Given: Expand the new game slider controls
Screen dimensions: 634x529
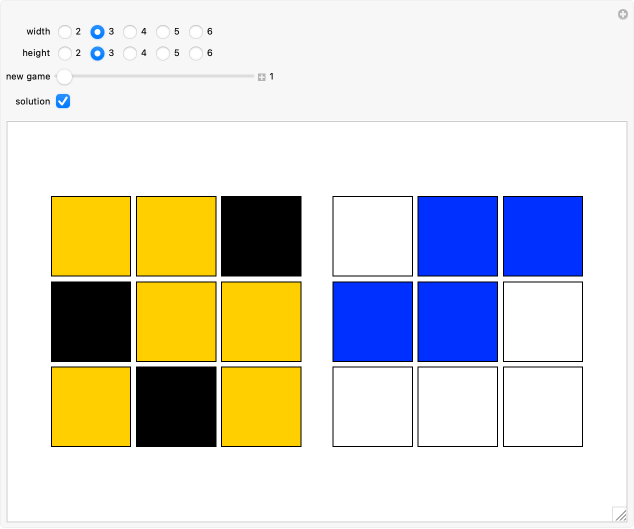Looking at the screenshot, I should [x=262, y=77].
